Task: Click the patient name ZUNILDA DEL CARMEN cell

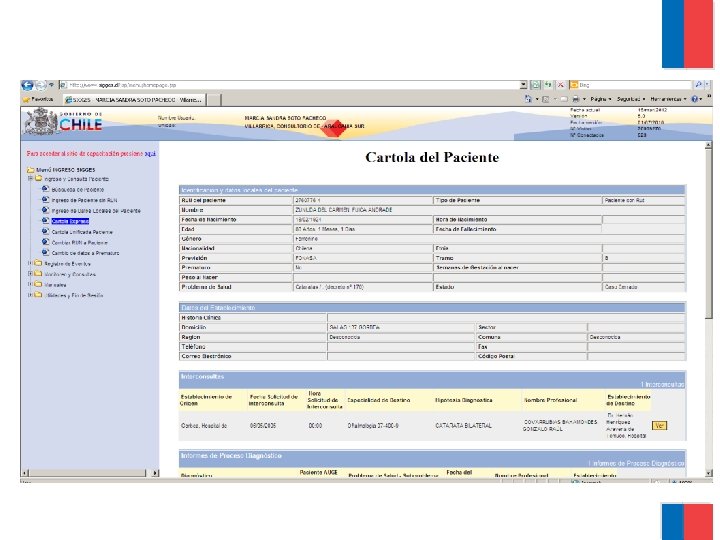Action: click(x=489, y=210)
